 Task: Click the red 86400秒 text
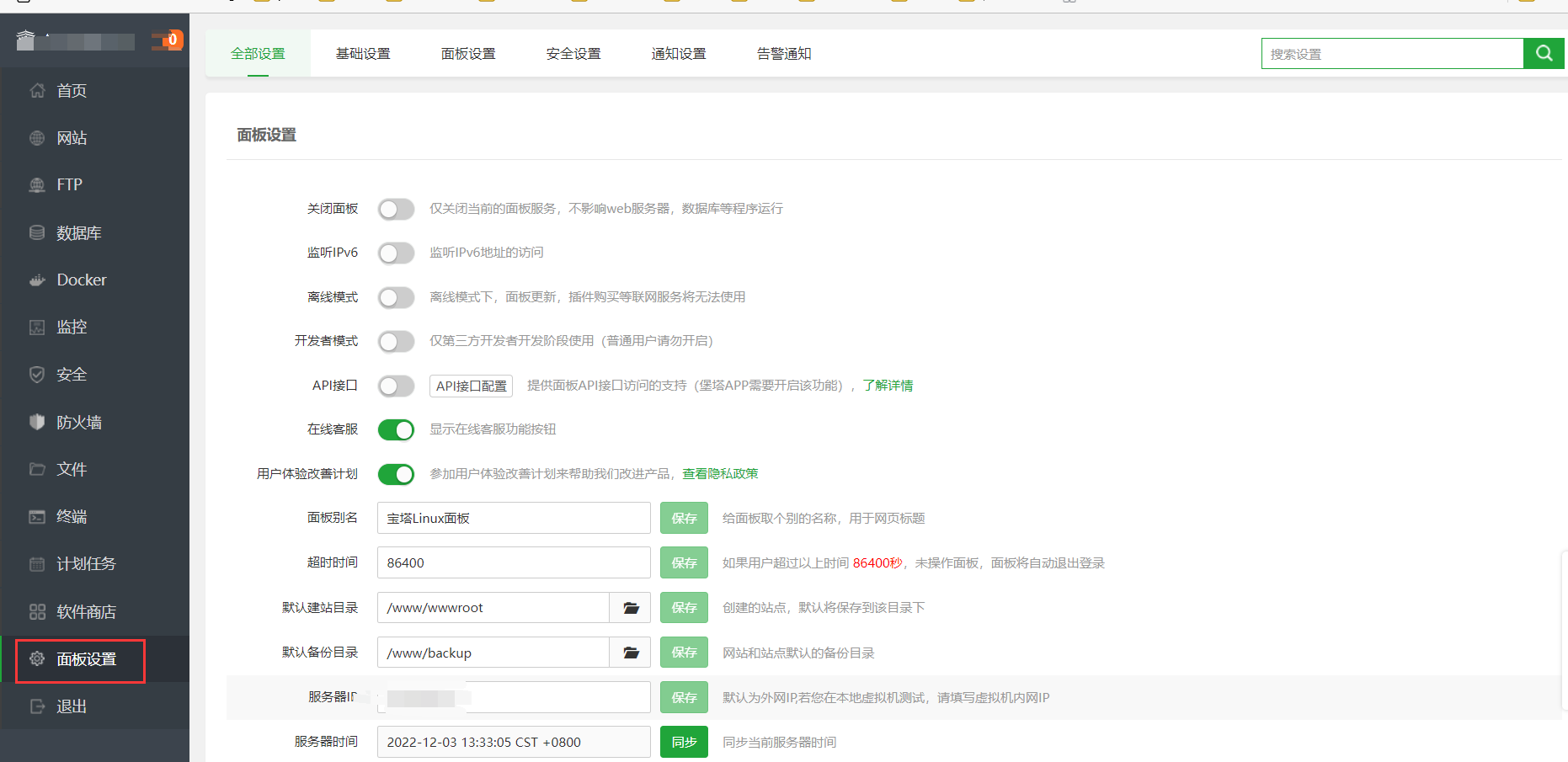(x=877, y=562)
